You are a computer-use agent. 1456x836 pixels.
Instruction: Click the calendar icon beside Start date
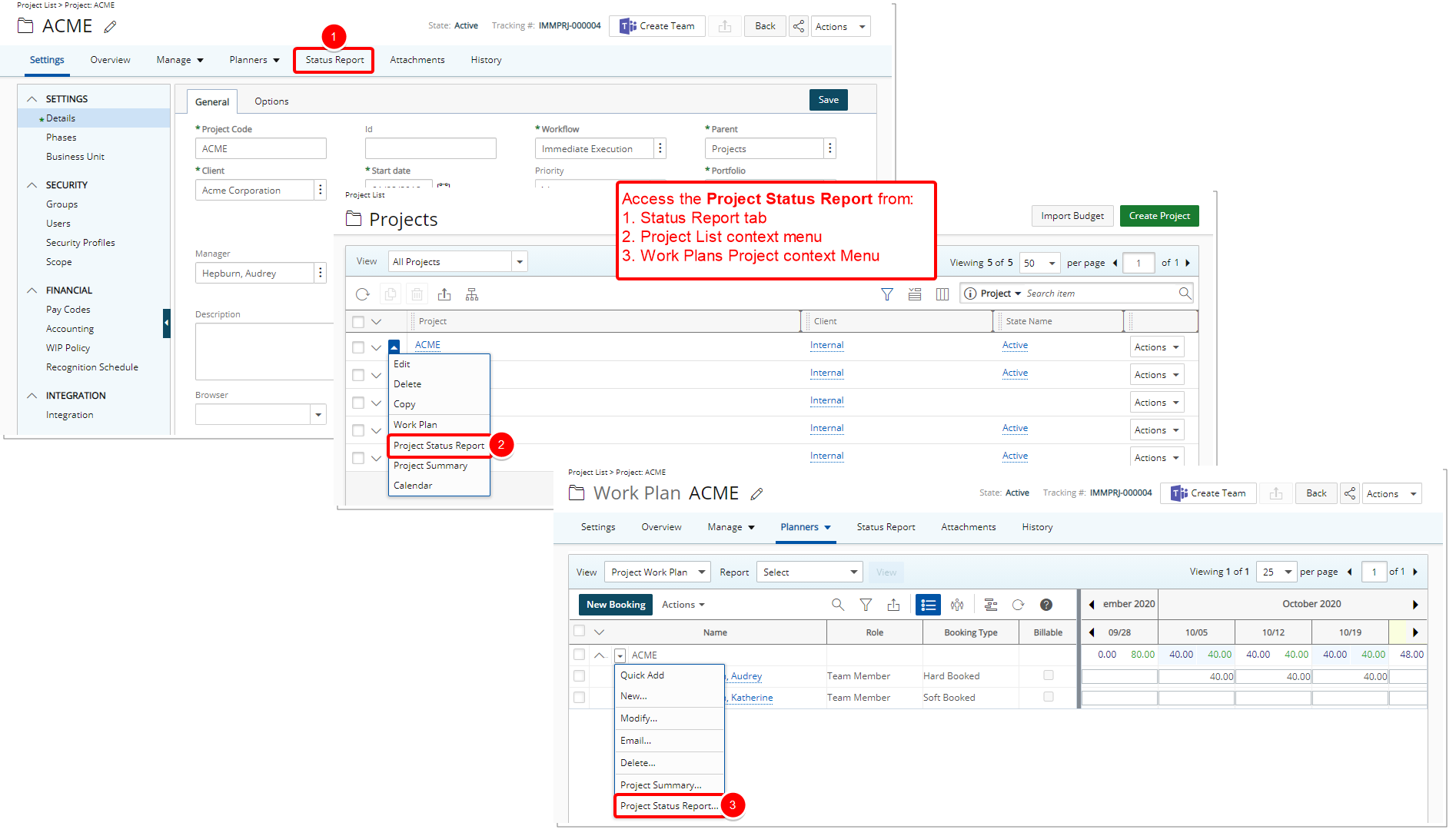pos(444,185)
